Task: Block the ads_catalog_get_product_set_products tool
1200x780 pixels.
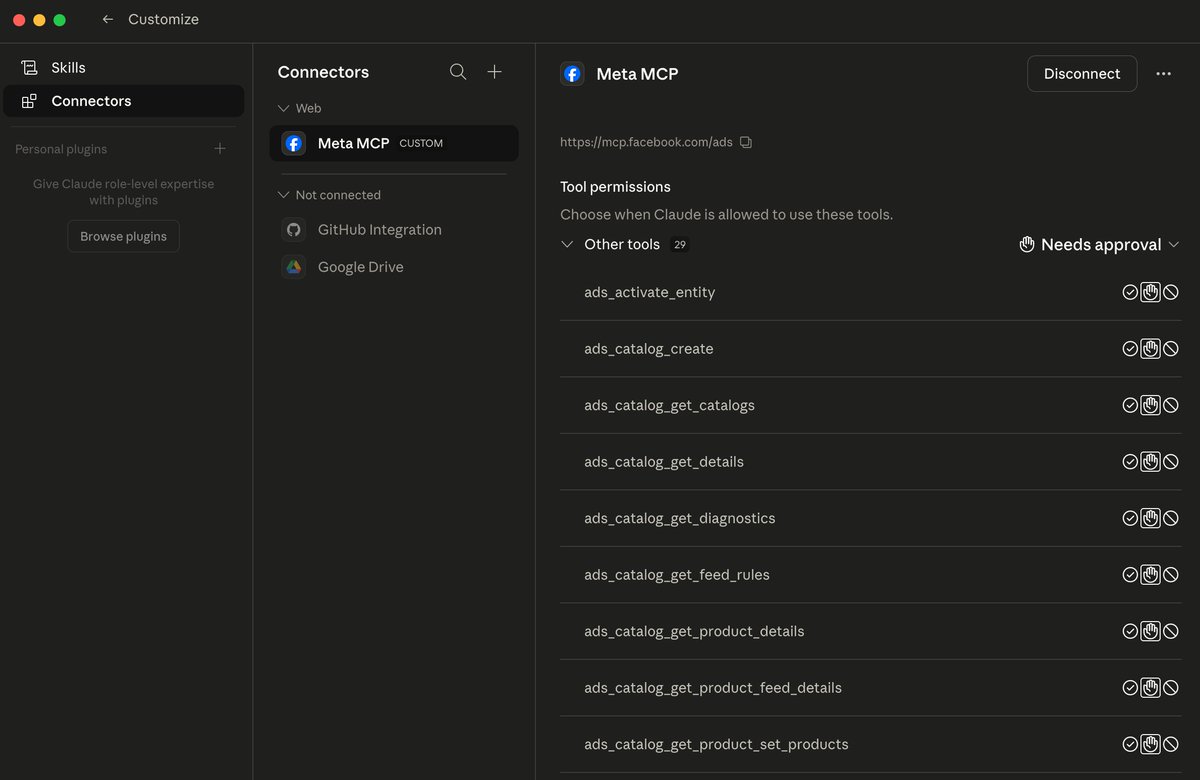Action: [x=1171, y=744]
